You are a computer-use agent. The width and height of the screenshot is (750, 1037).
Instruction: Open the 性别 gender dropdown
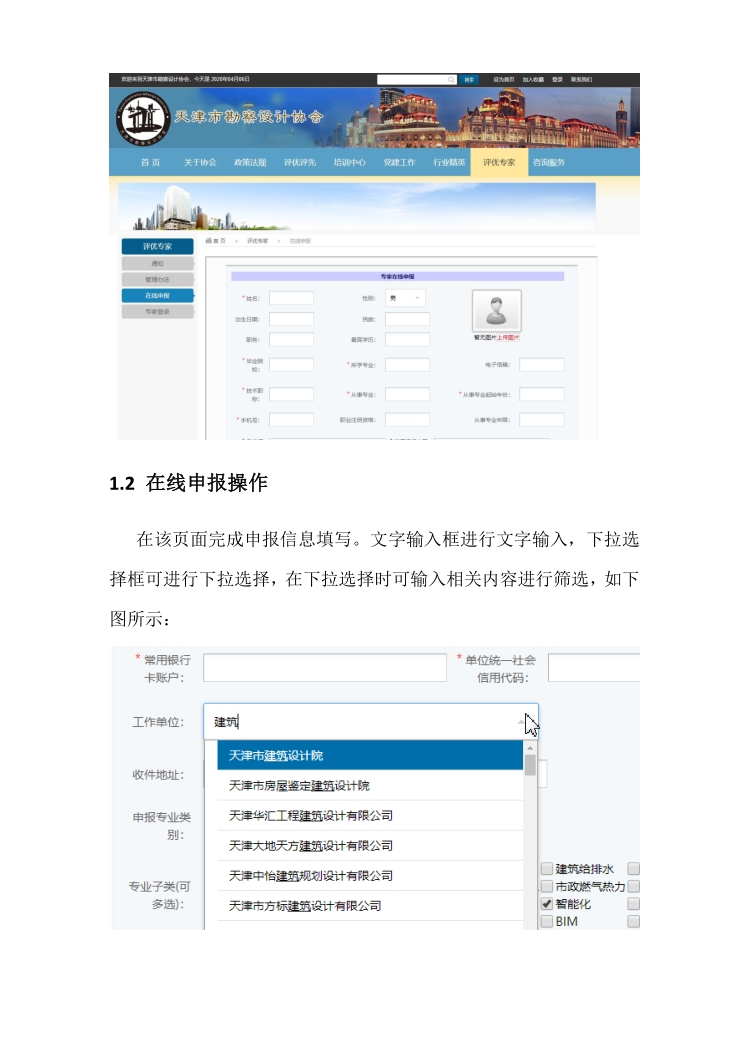tap(405, 298)
